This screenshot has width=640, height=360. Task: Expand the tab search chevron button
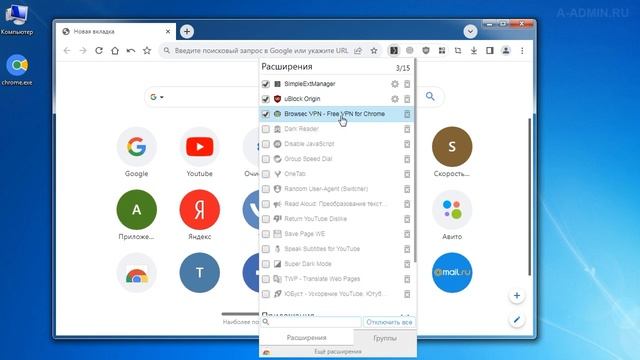pos(470,31)
